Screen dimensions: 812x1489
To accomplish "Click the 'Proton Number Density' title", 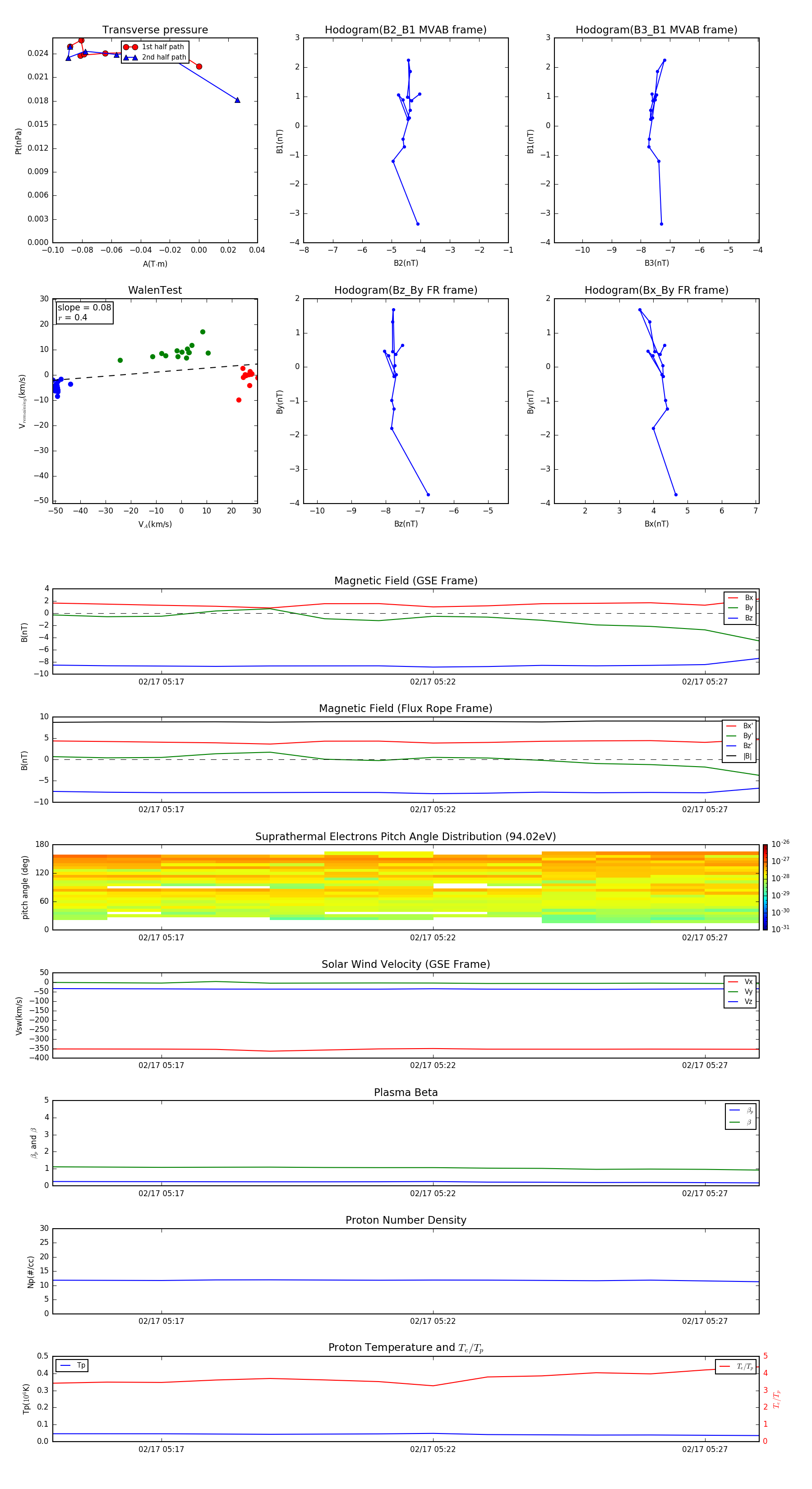I will coord(406,1220).
